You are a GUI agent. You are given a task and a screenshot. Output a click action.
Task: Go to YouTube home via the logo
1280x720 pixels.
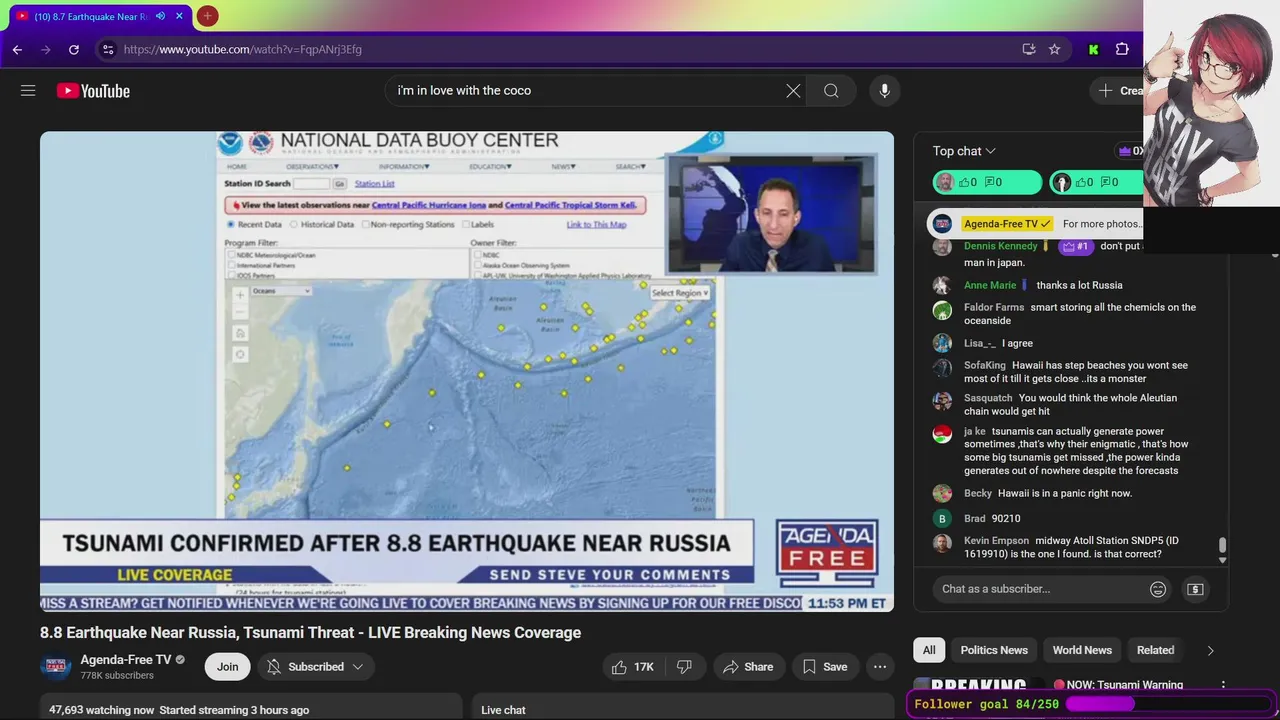coord(93,91)
